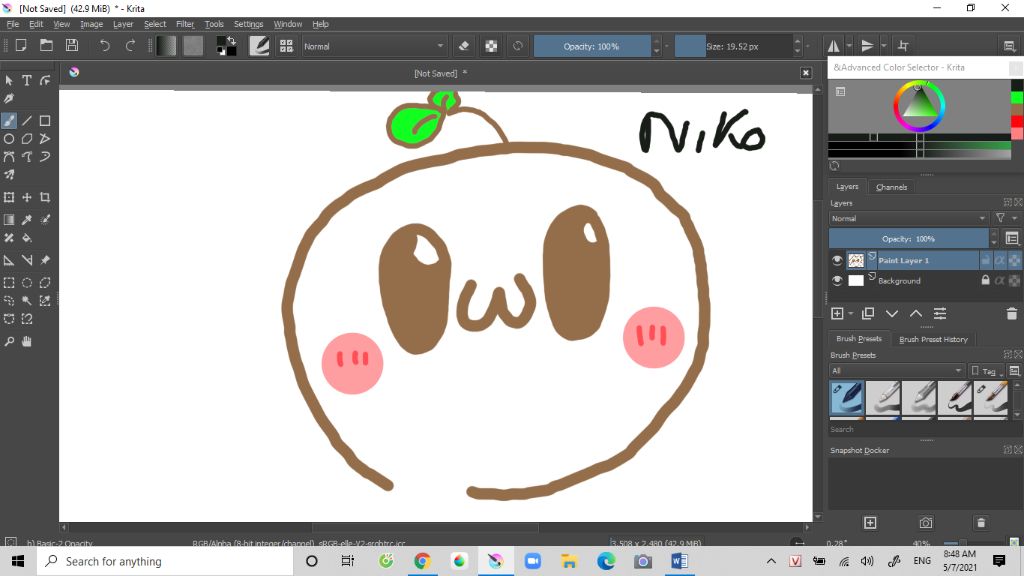
Task: Select the Ellipse tool
Action: tap(9, 138)
